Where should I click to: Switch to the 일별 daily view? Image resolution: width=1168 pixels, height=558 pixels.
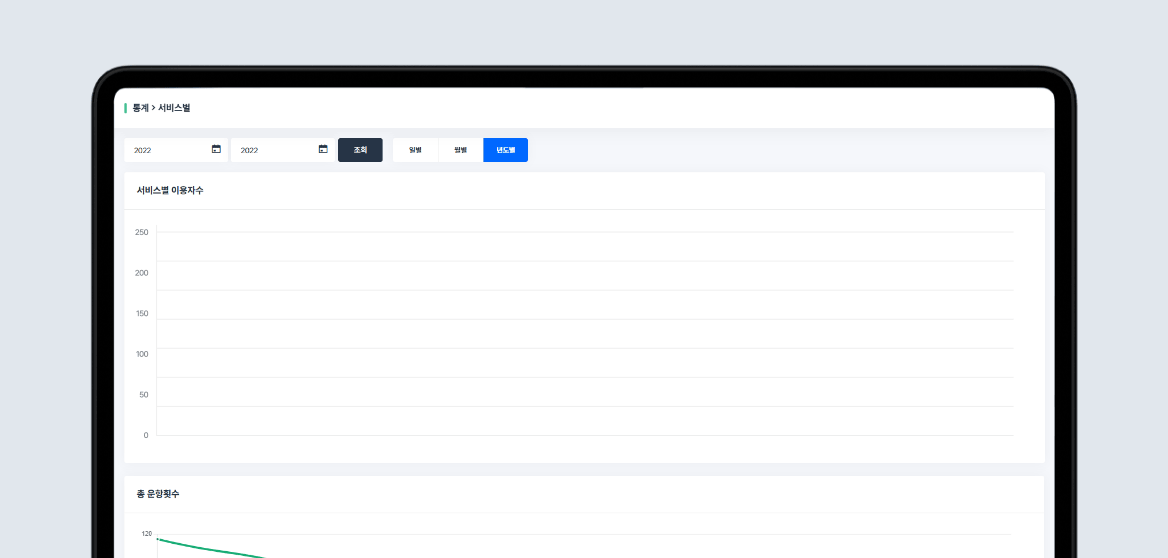click(415, 150)
